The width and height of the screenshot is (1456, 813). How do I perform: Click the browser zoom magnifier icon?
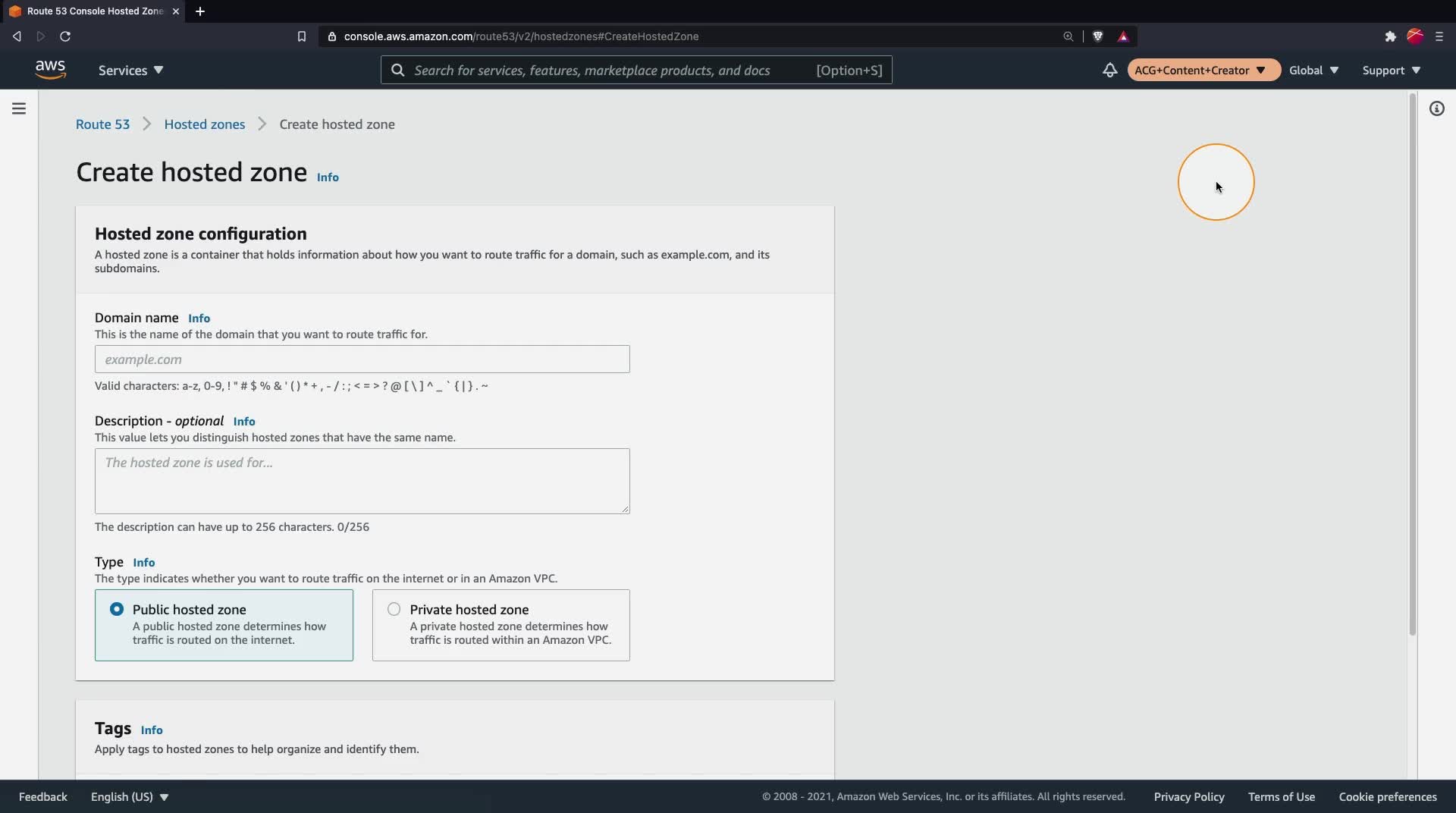1068,36
